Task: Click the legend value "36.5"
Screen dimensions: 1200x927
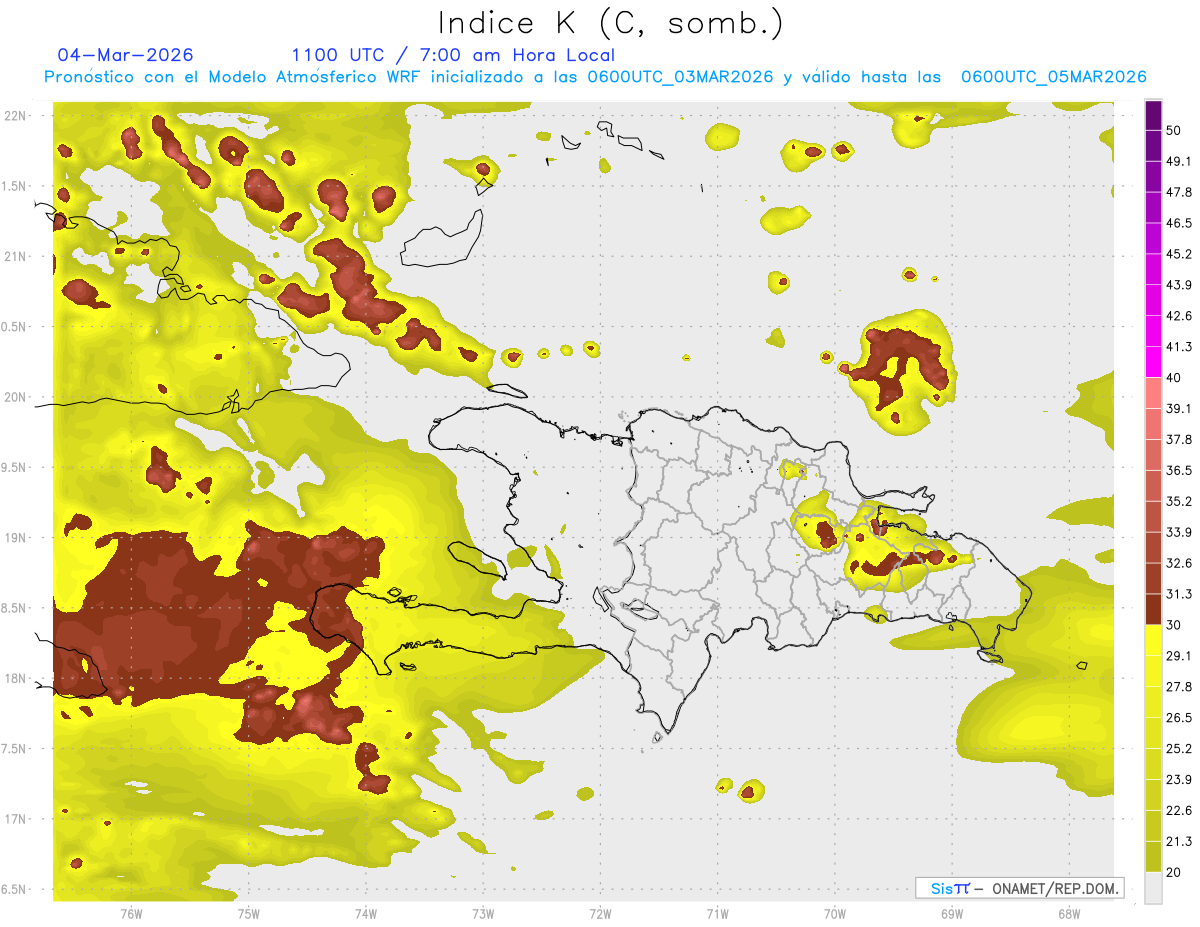Action: [x=1179, y=470]
